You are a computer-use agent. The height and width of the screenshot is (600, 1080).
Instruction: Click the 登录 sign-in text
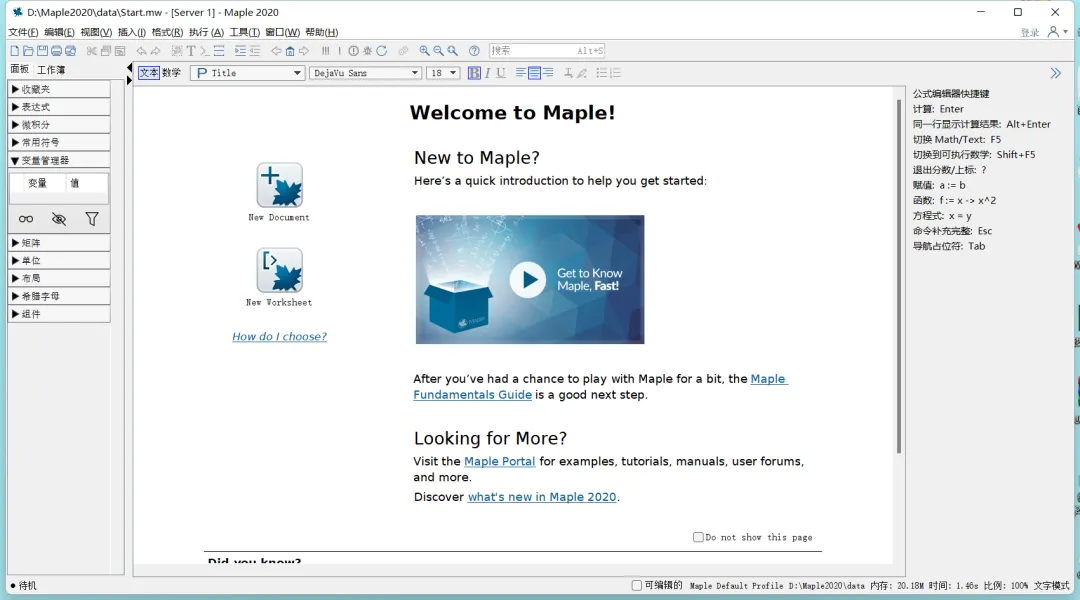pyautogui.click(x=1030, y=32)
